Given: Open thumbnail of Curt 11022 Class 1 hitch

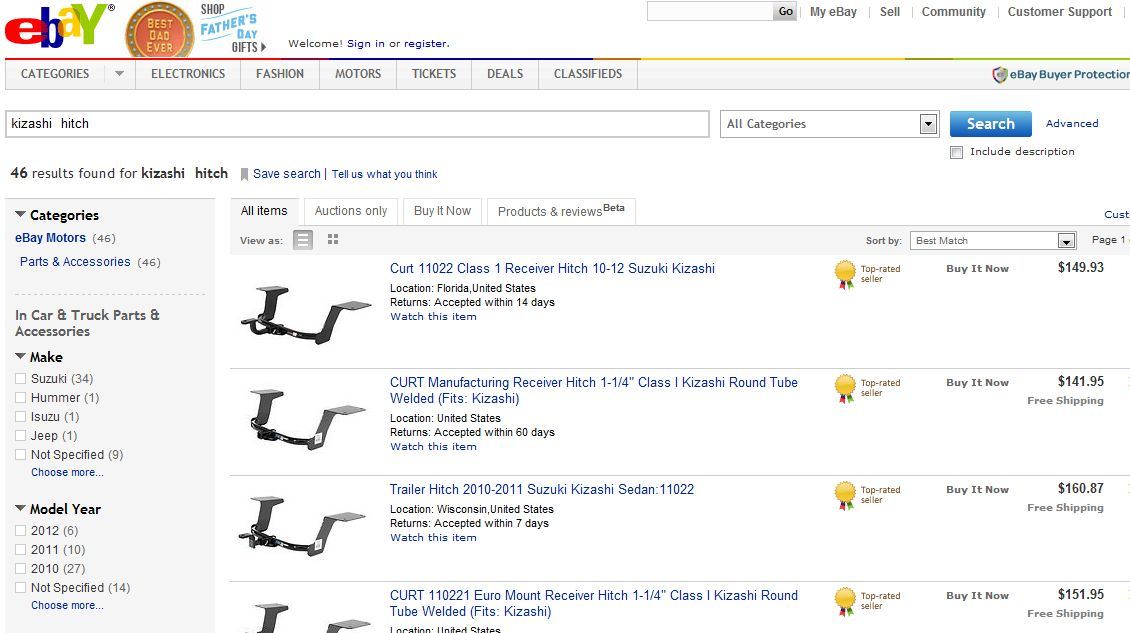Looking at the screenshot, I should [x=306, y=314].
